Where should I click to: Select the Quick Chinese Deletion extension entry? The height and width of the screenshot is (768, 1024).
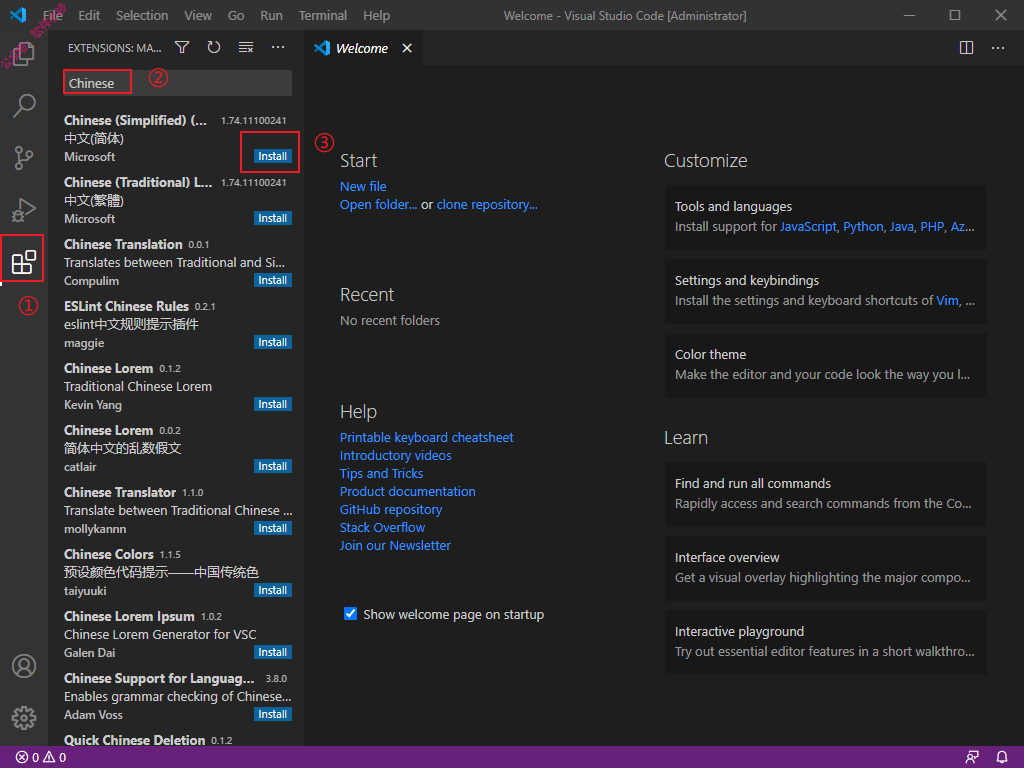click(178, 740)
